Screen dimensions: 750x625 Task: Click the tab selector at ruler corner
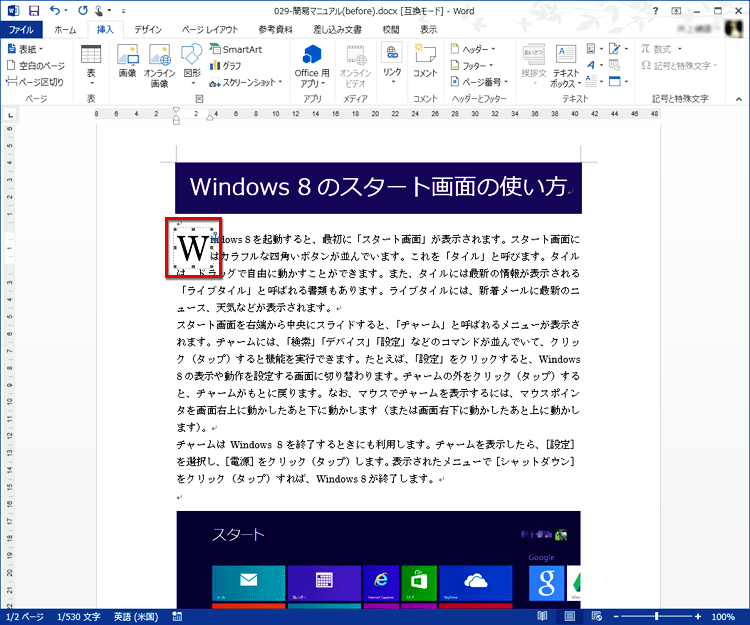pyautogui.click(x=10, y=114)
